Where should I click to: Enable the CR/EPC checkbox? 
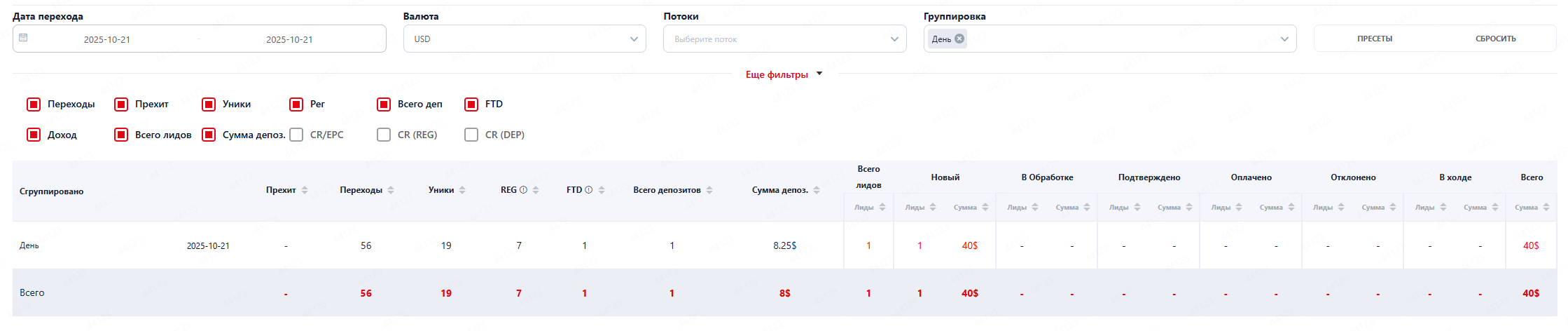pos(296,135)
